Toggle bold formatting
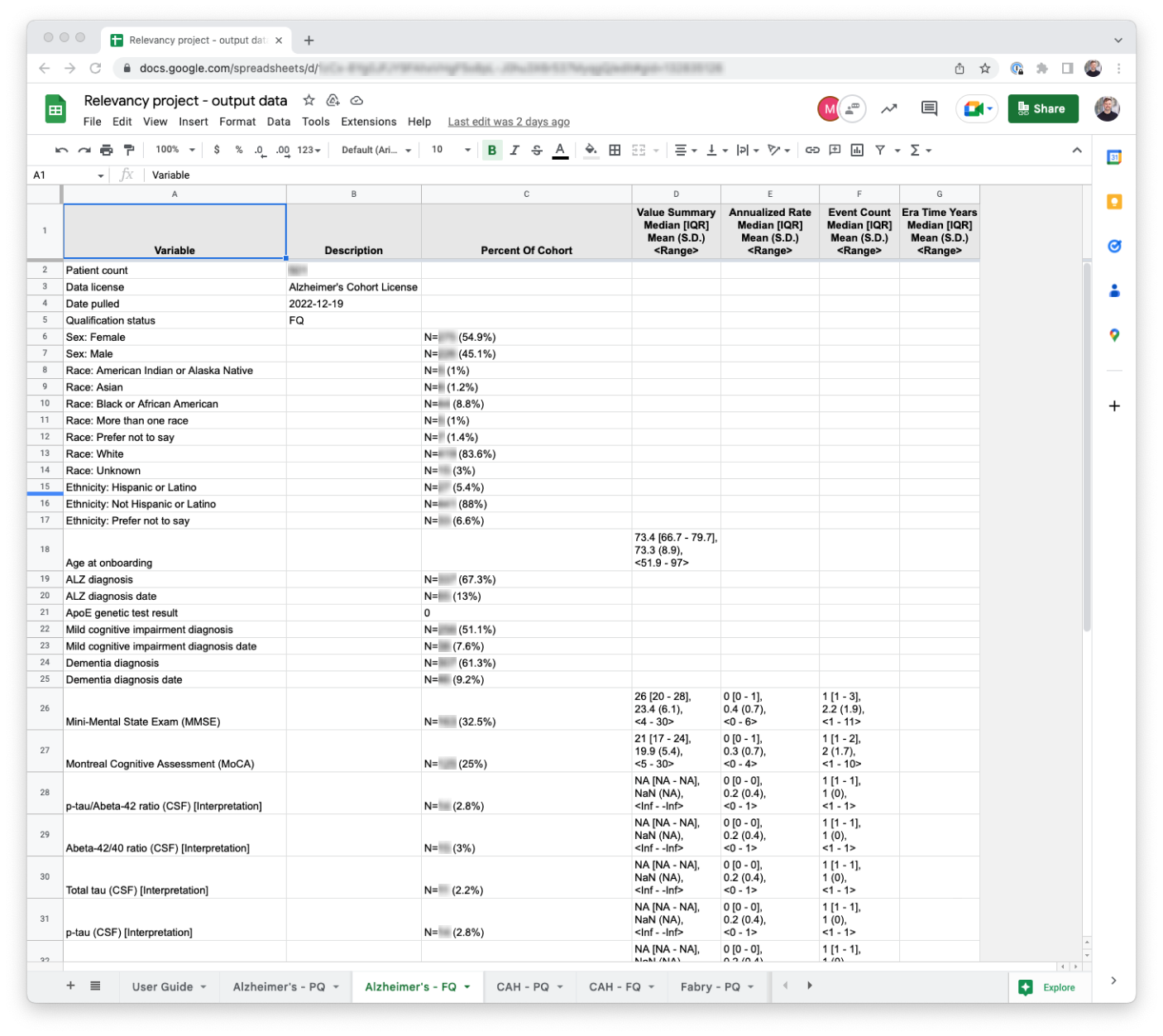This screenshot has height=1036, width=1163. 492,150
